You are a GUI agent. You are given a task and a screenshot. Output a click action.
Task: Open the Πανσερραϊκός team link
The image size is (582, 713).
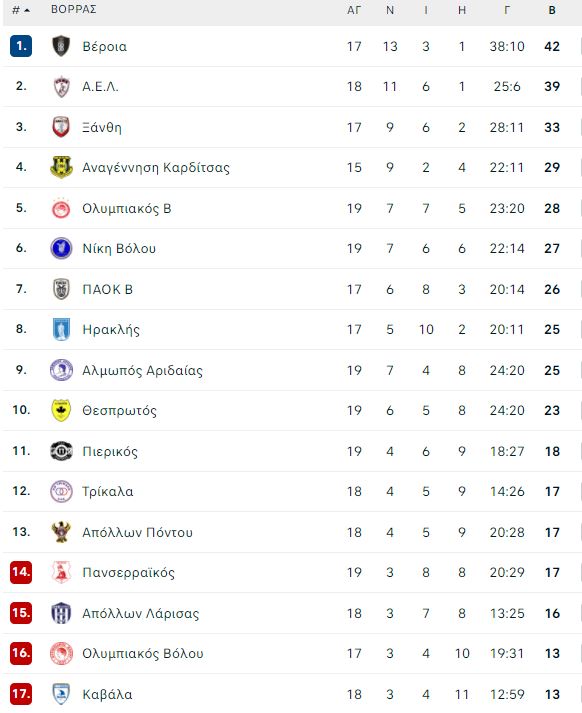coord(129,572)
